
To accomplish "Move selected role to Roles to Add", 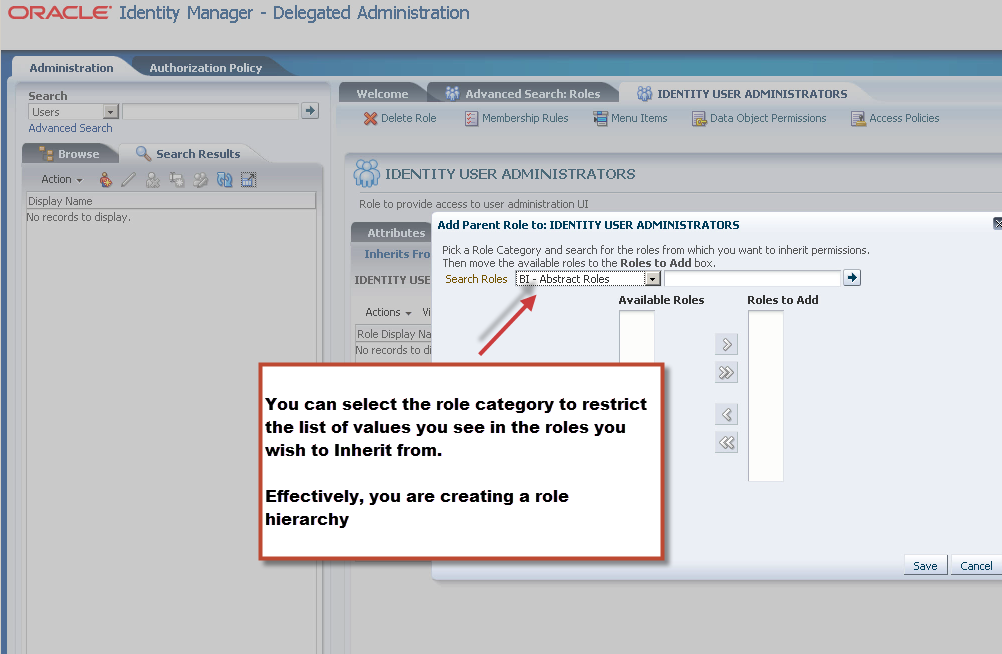I will [x=727, y=345].
